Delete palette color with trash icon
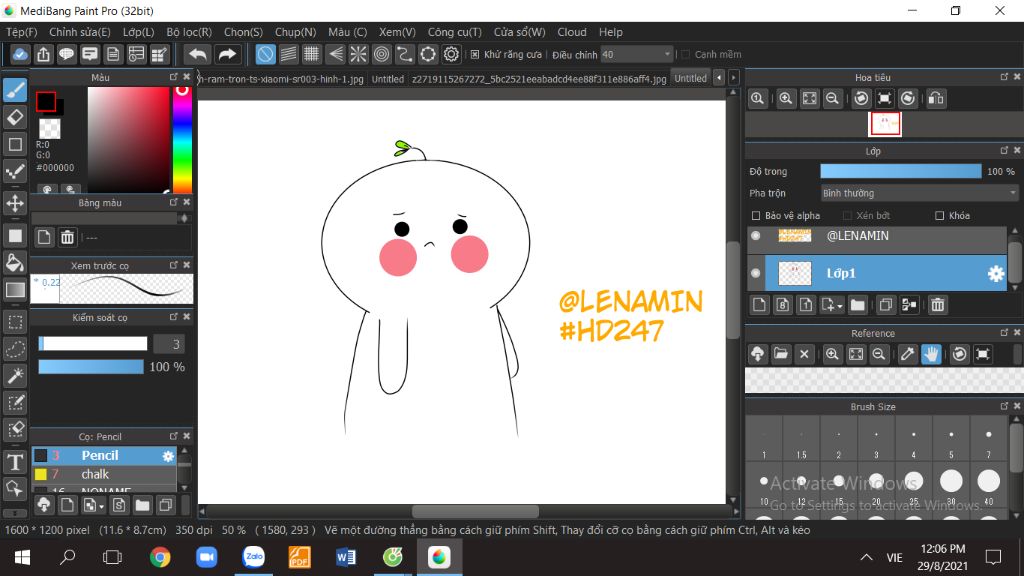Image resolution: width=1024 pixels, height=576 pixels. (x=67, y=237)
